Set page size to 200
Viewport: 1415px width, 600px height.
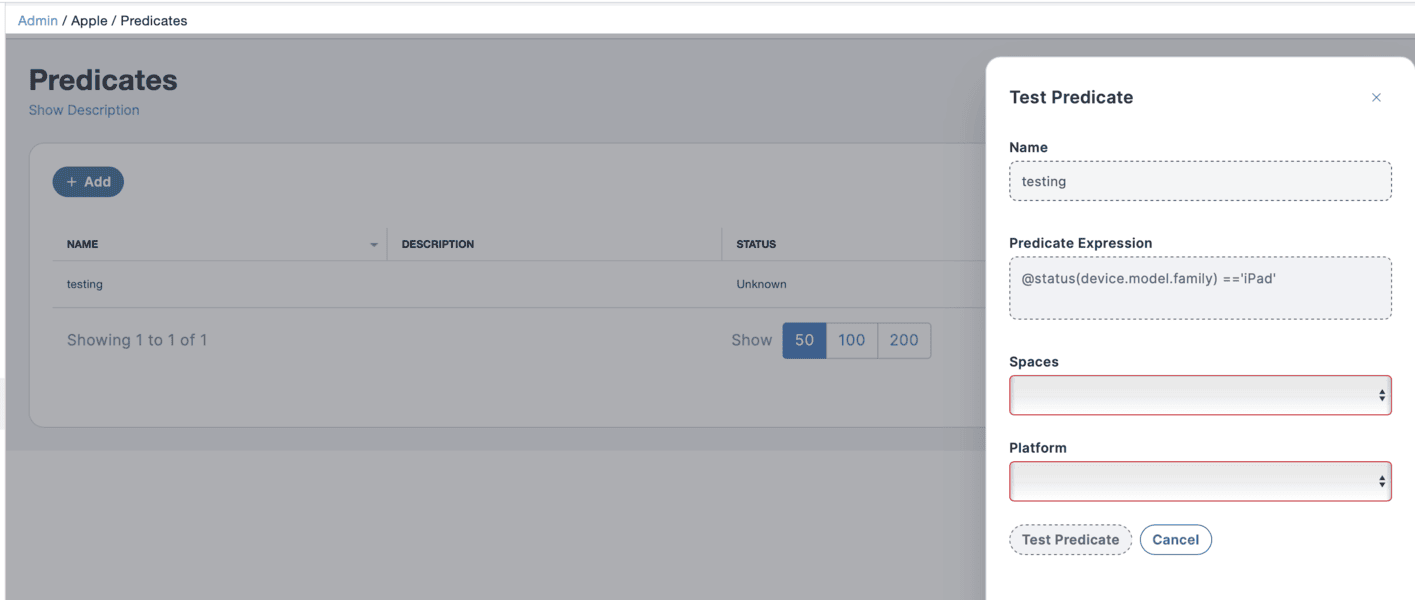904,340
